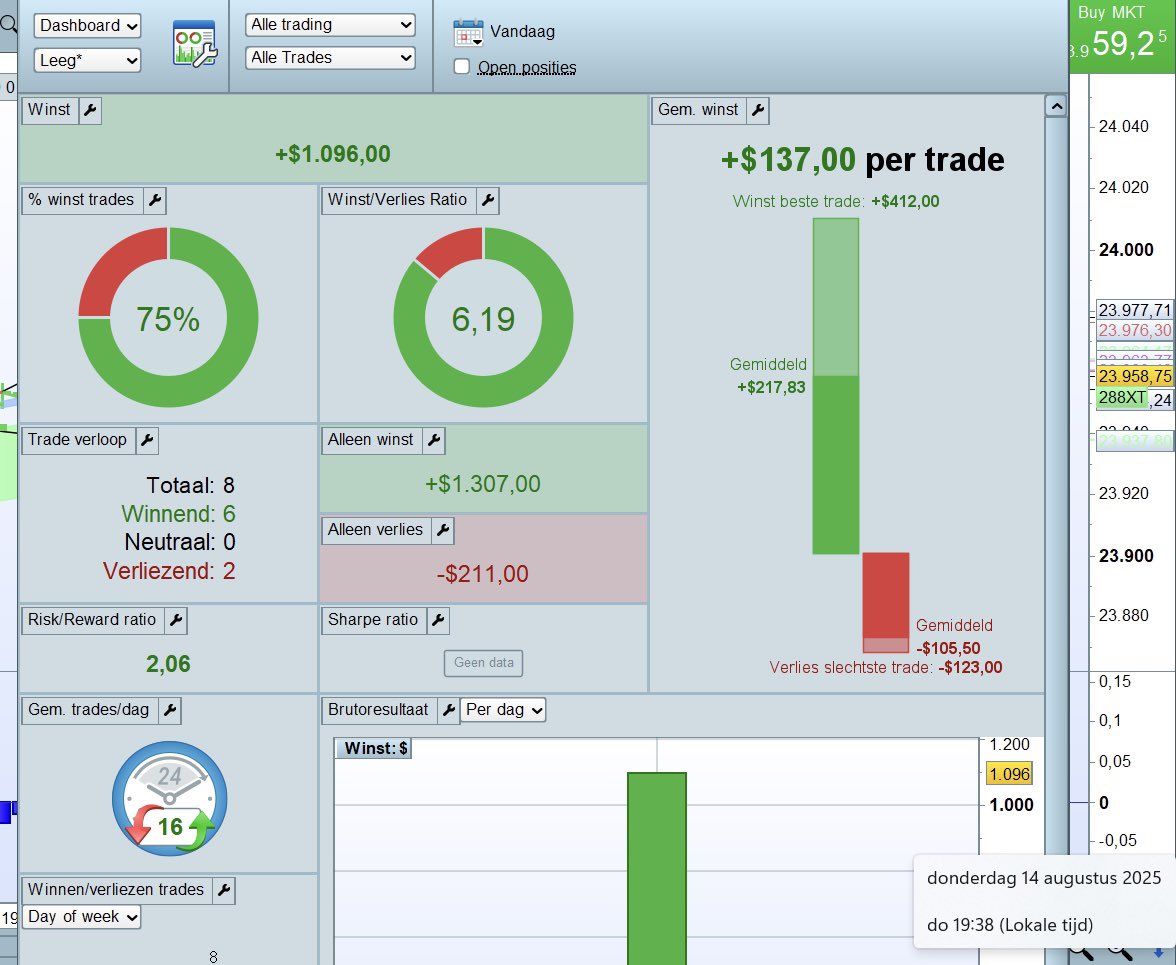Screen dimensions: 1176x965
Task: Click the Gem. winst wrench icon
Action: [x=758, y=110]
